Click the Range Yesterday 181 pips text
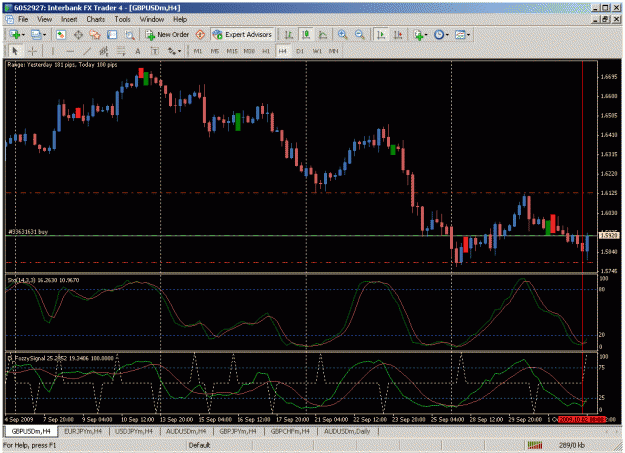The height and width of the screenshot is (453, 625). coord(62,64)
